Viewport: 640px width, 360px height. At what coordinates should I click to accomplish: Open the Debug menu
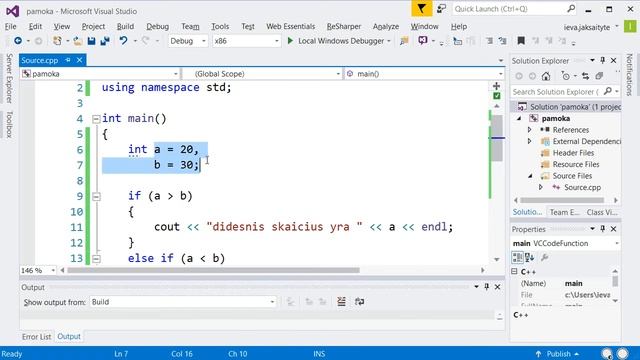click(x=158, y=27)
